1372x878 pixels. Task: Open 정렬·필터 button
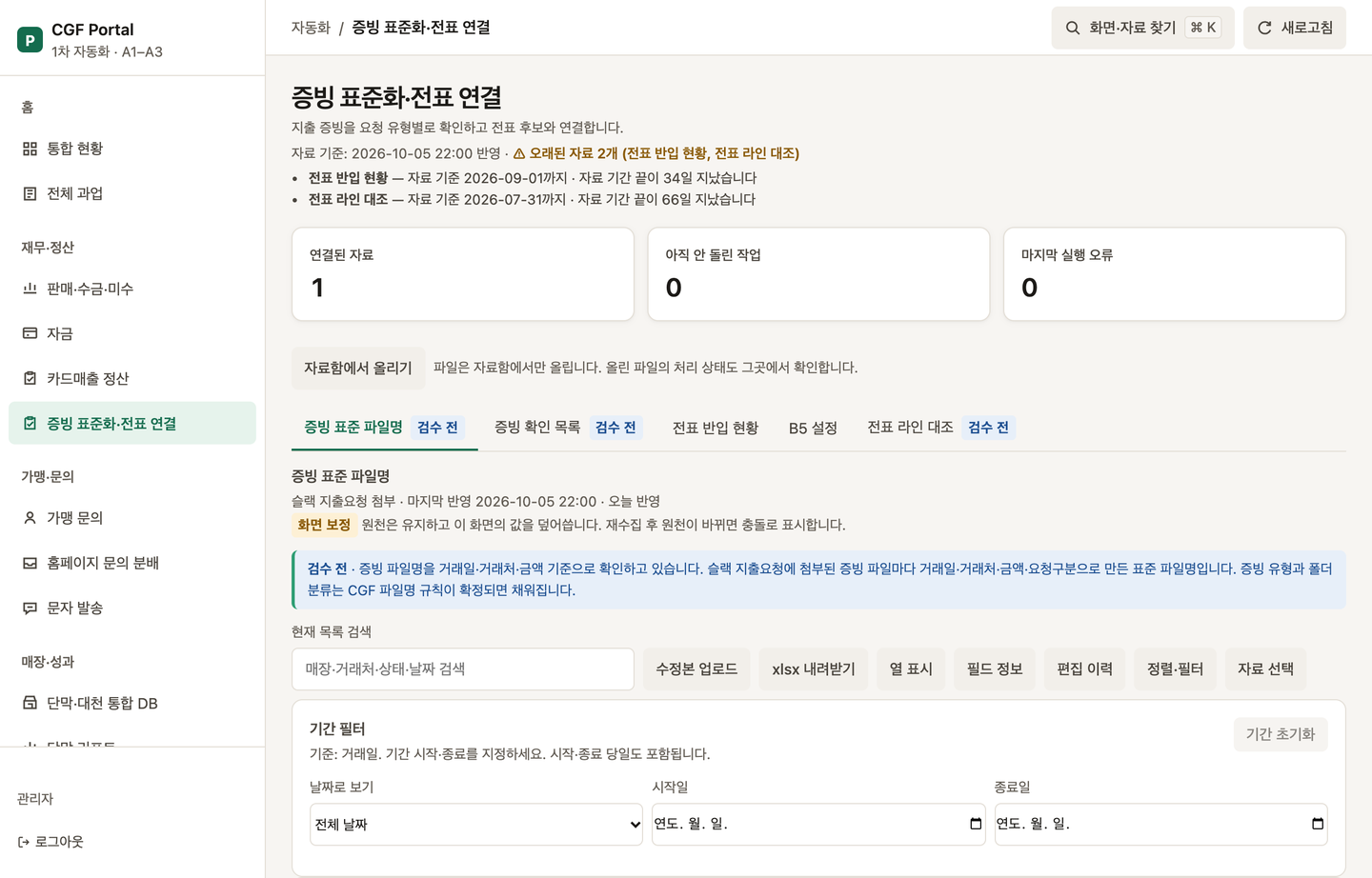(x=1176, y=668)
